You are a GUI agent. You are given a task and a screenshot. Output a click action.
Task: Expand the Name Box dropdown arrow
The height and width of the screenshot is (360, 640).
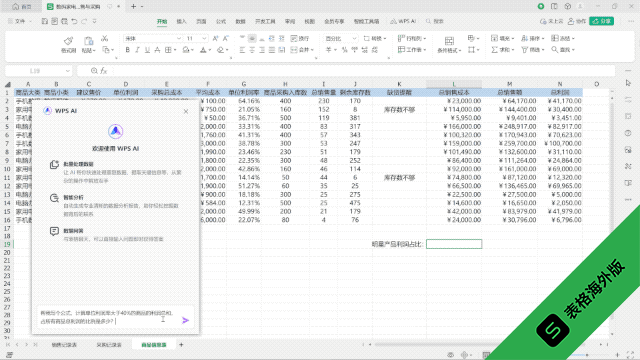[x=68, y=71]
